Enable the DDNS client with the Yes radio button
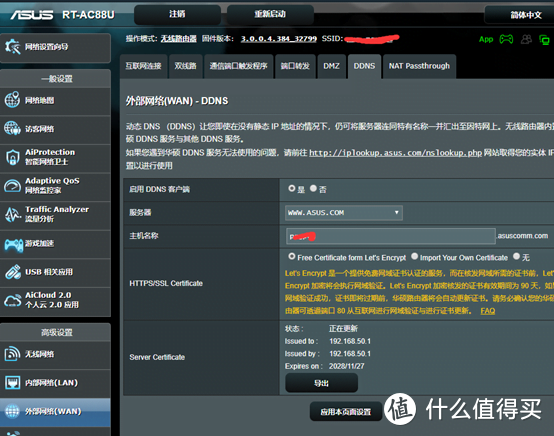The image size is (554, 436). click(x=291, y=188)
